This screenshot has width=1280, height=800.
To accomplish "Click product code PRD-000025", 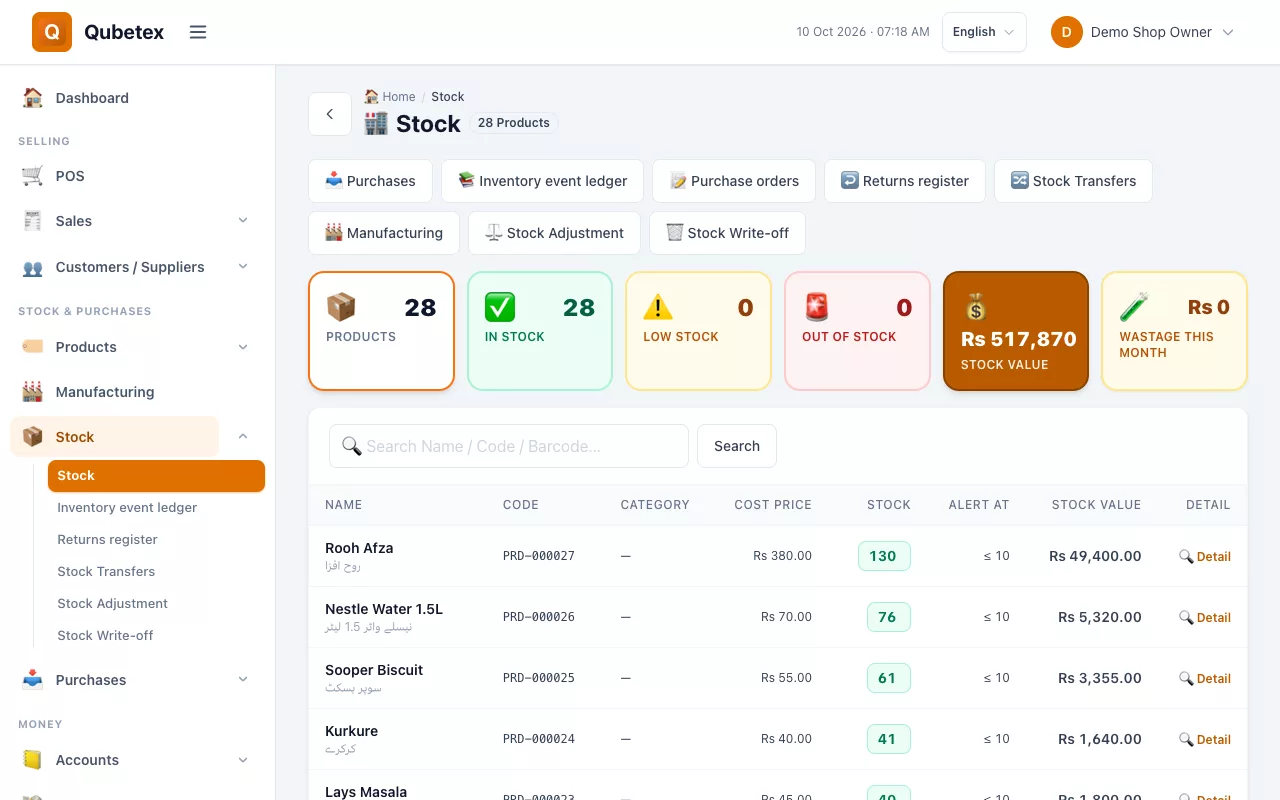I will (x=539, y=678).
